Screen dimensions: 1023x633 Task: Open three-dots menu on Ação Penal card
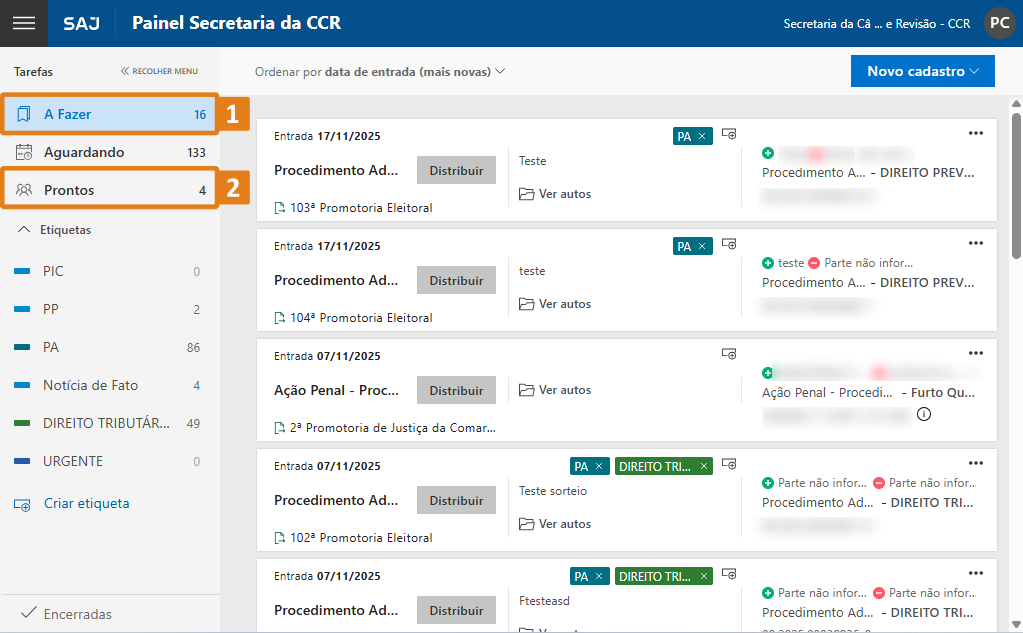(976, 353)
